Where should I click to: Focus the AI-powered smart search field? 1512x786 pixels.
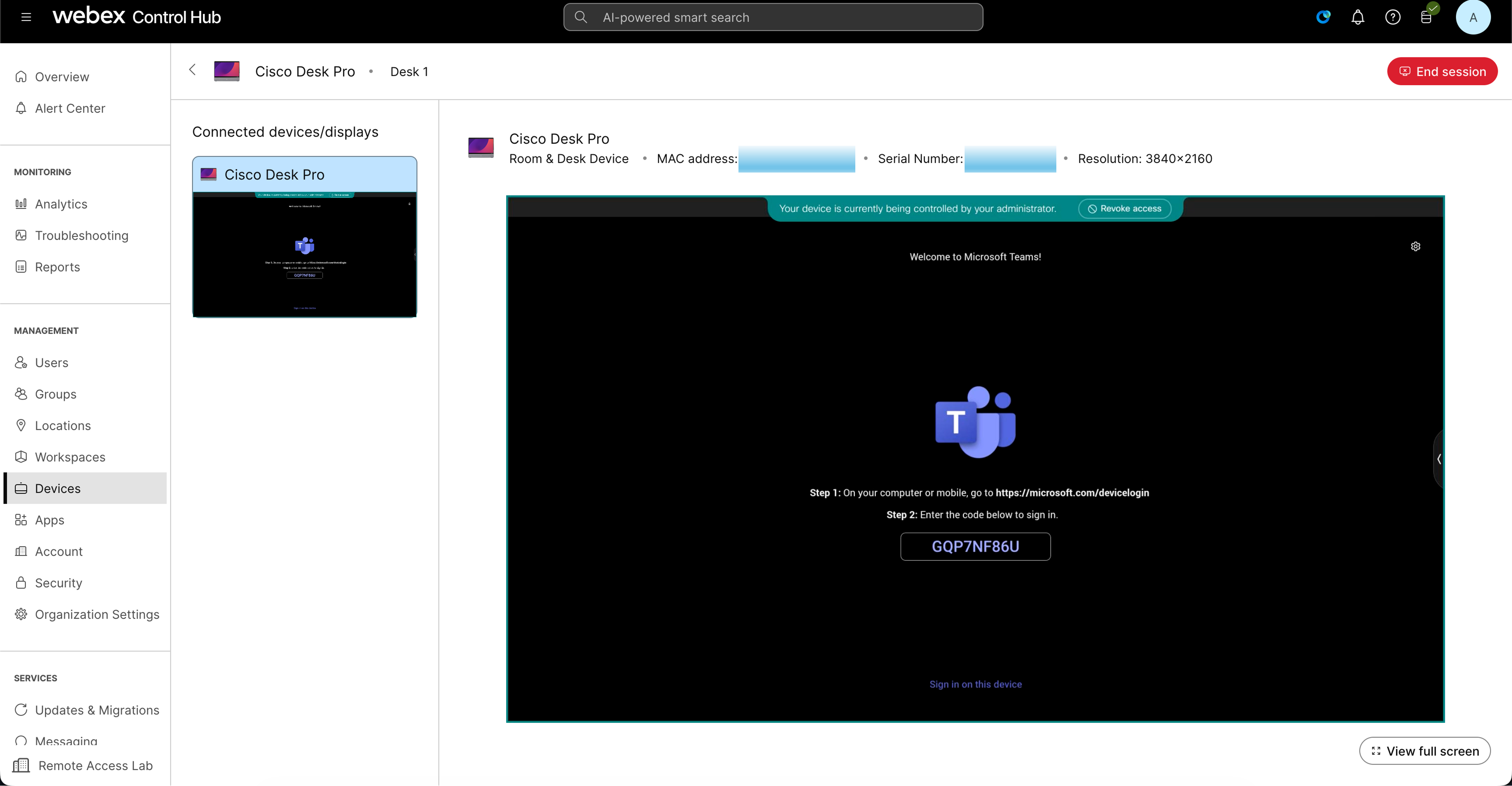pyautogui.click(x=772, y=17)
